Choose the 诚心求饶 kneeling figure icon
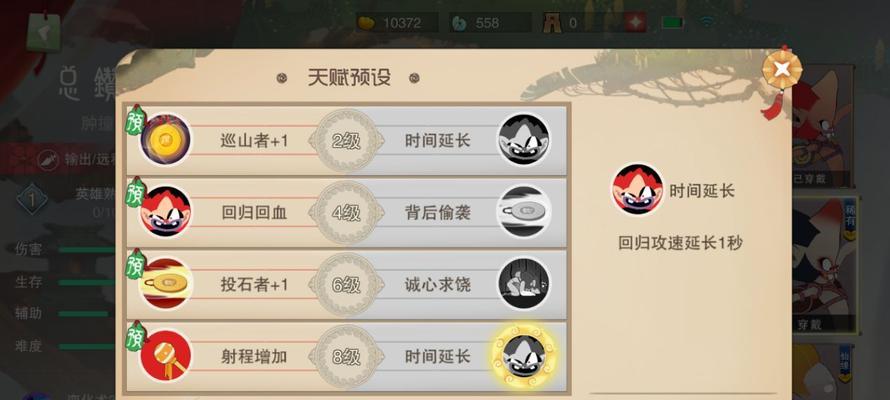Screen dimensions: 890x400 click(523, 284)
